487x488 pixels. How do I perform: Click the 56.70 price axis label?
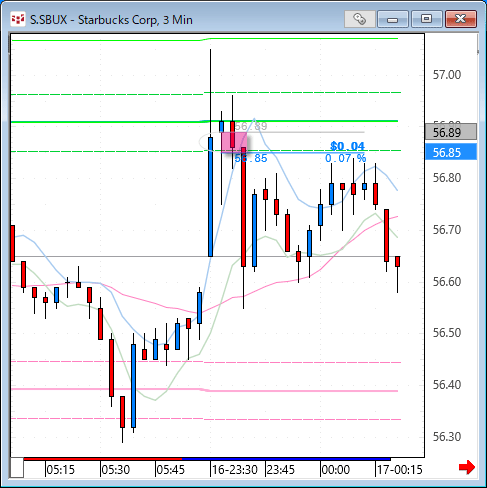447,230
